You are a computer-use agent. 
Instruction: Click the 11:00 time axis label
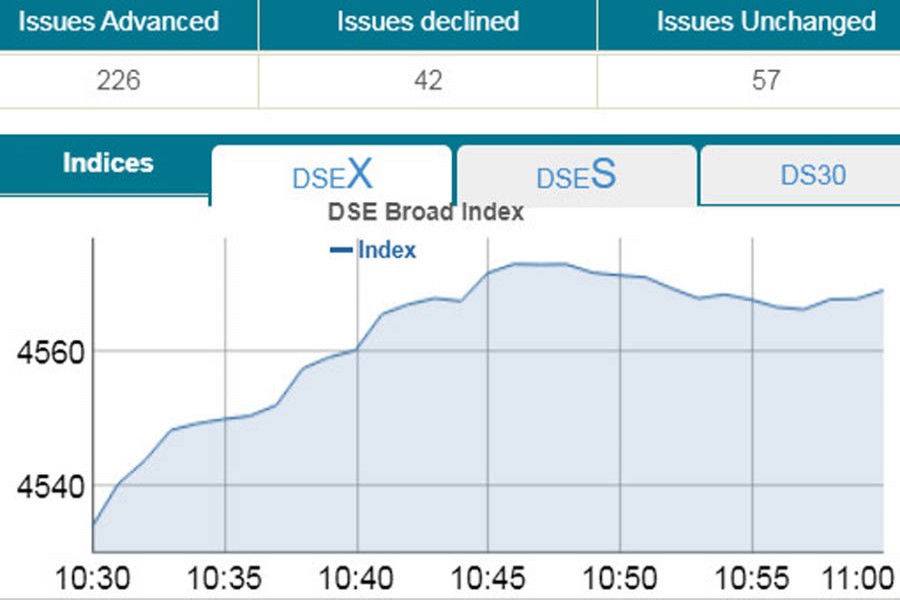click(x=862, y=578)
